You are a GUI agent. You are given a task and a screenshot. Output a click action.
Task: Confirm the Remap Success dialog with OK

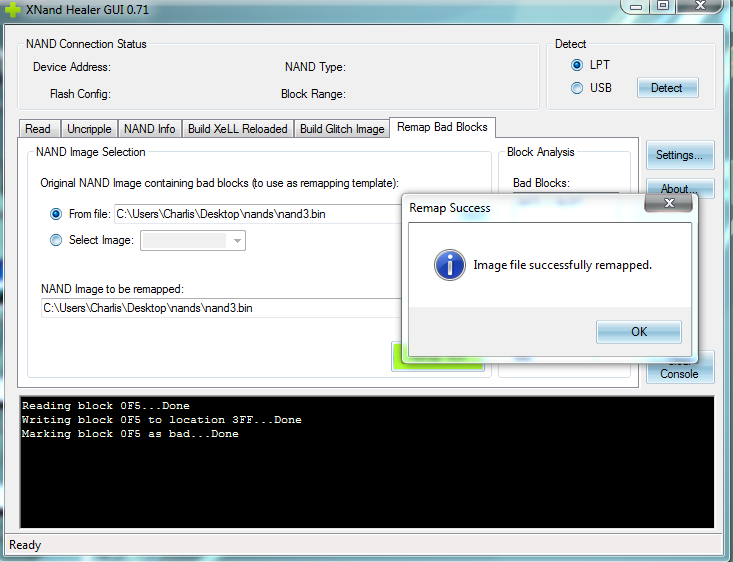[x=639, y=331]
